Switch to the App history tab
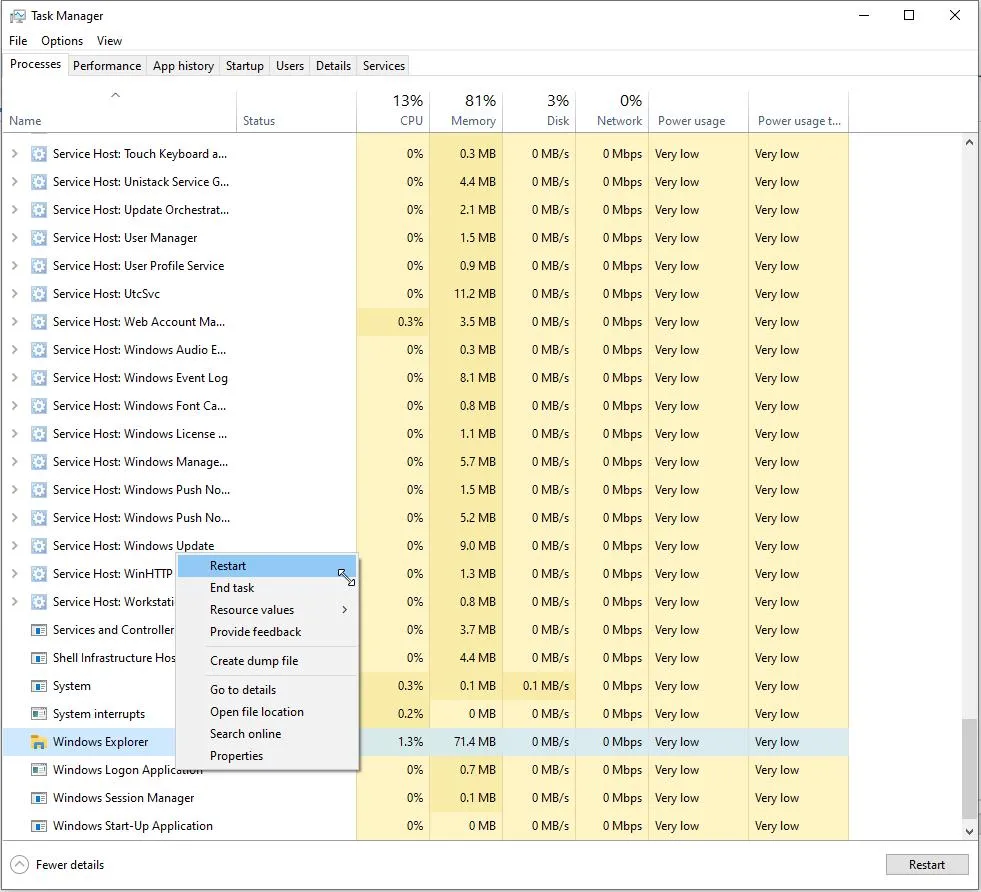The height and width of the screenshot is (892, 981). click(183, 66)
